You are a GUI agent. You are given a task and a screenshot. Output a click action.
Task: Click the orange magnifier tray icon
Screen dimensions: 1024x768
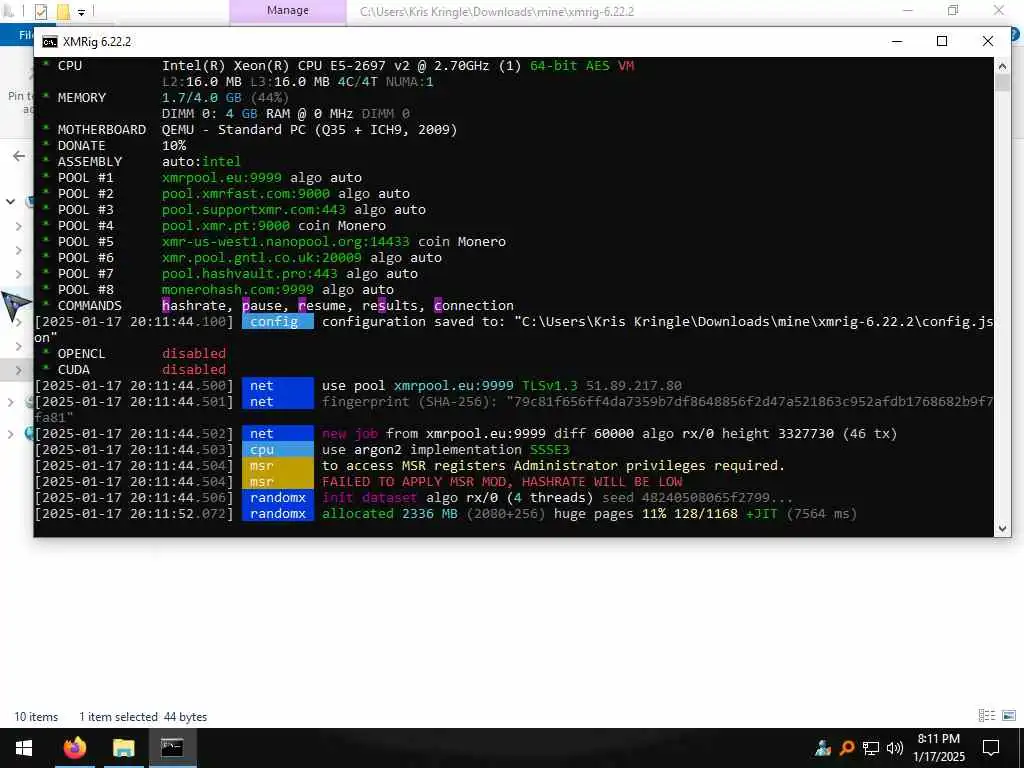(x=847, y=748)
